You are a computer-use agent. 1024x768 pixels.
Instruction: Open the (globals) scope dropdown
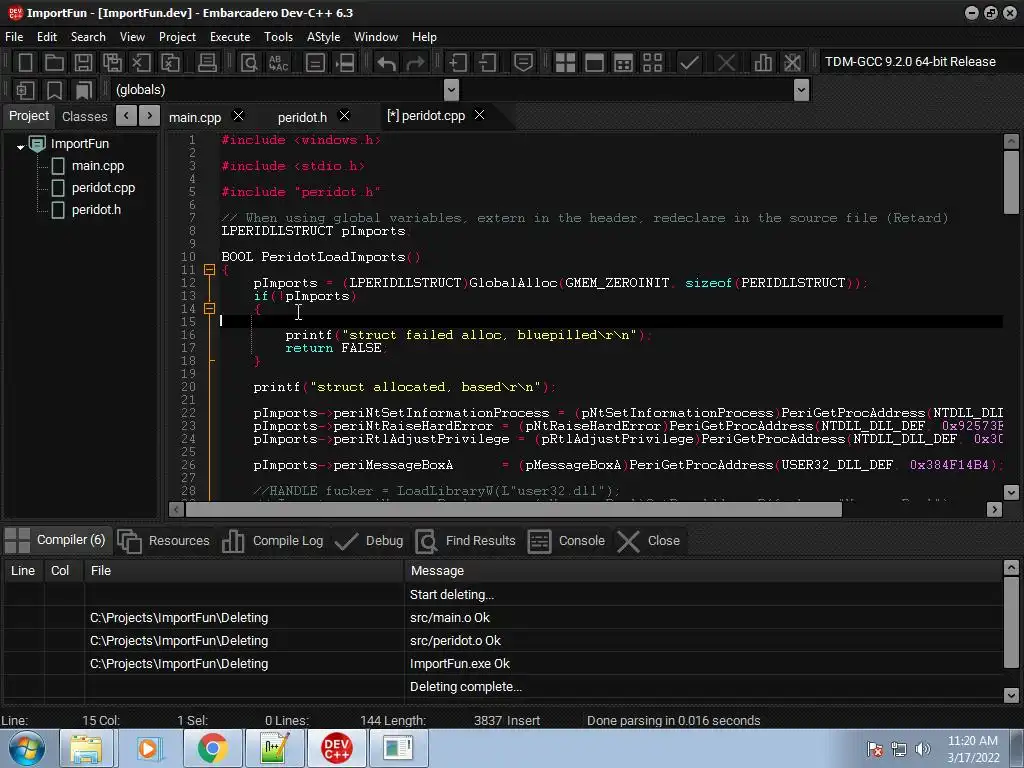pos(451,90)
